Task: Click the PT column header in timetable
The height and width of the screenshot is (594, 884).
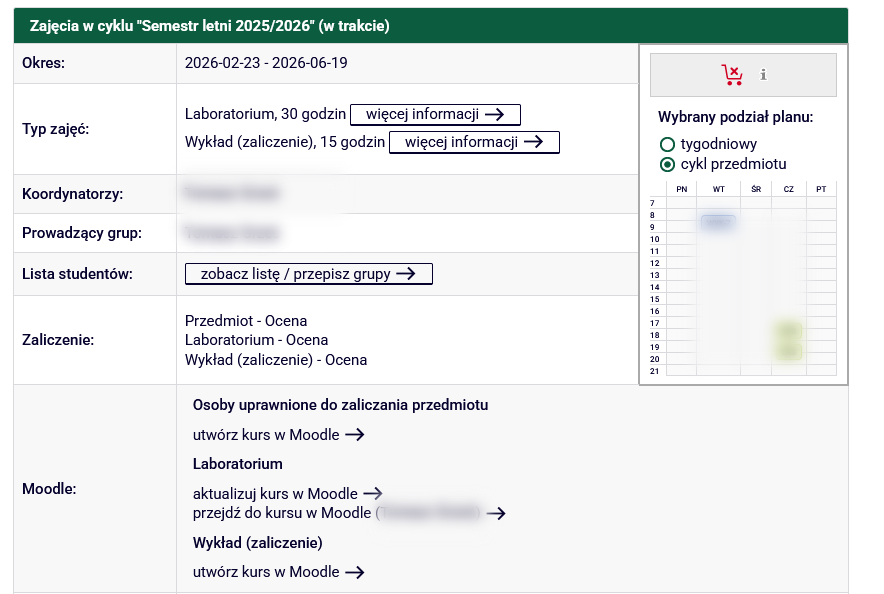Action: [821, 189]
